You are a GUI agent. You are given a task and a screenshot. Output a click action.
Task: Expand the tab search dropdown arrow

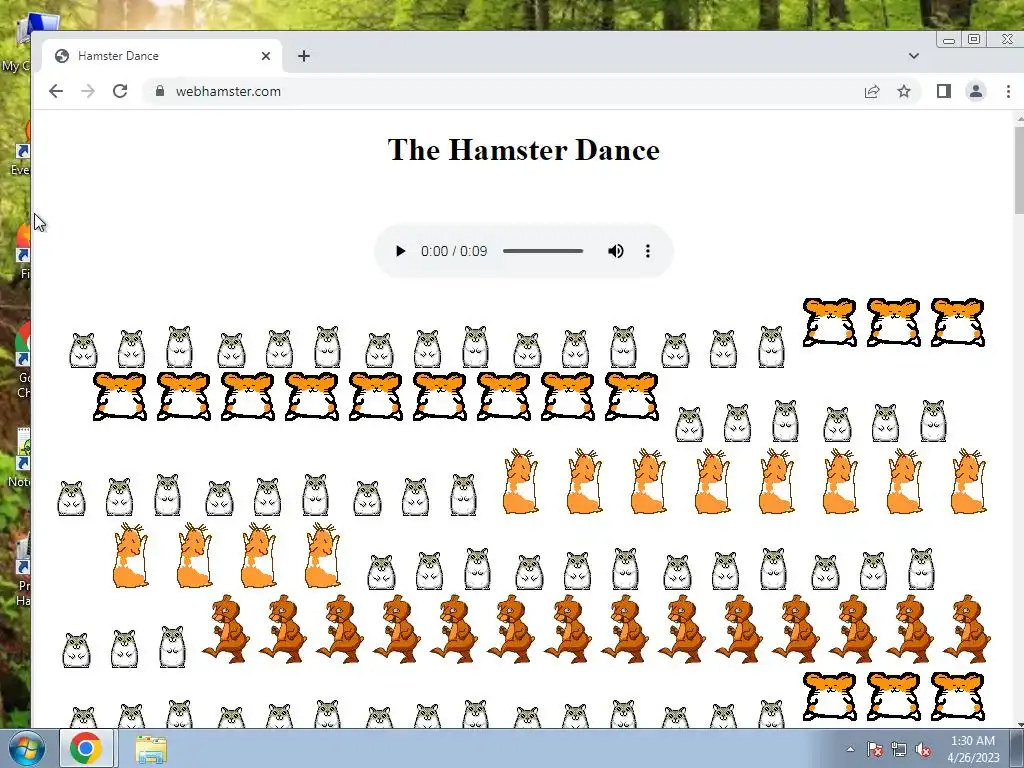914,56
